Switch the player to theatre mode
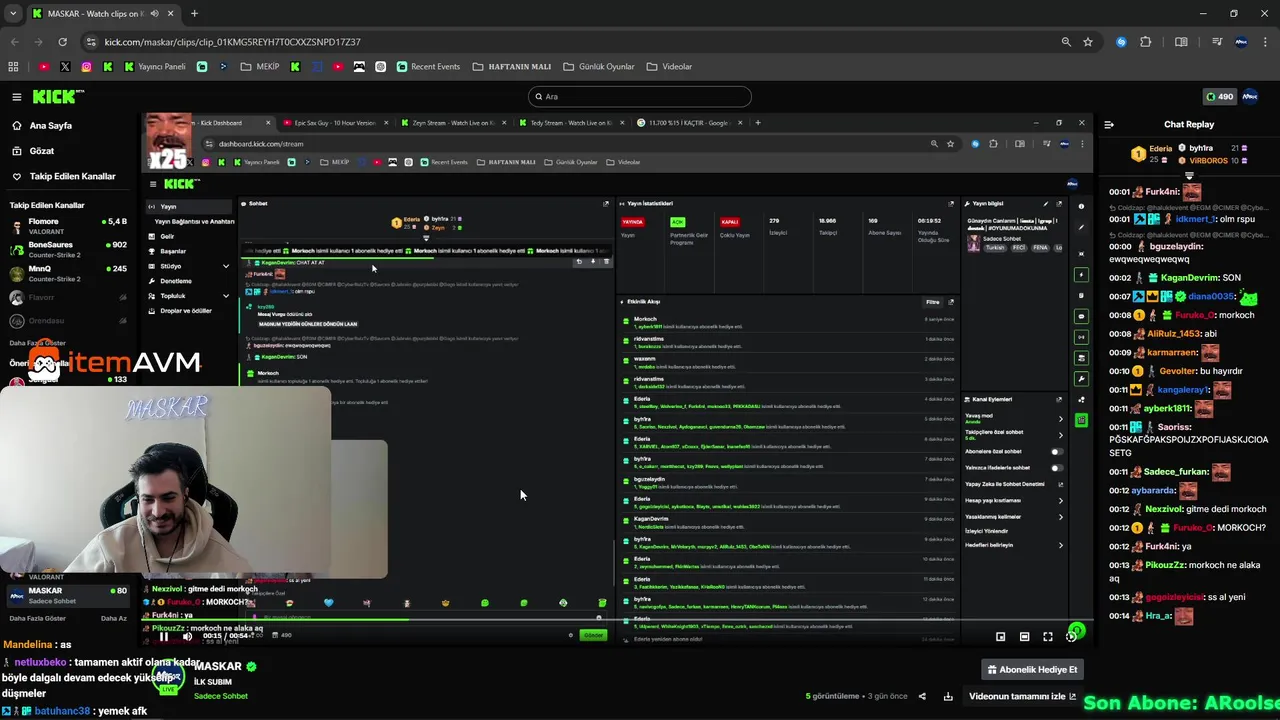 [x=1024, y=636]
